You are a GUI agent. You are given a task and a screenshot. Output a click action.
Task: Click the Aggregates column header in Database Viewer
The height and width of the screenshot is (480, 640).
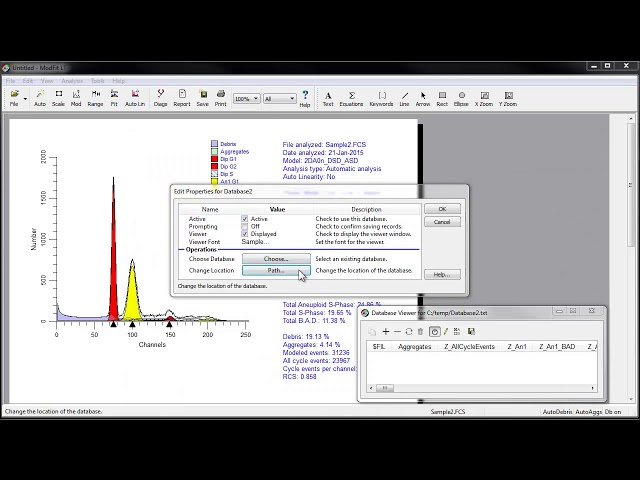(x=415, y=347)
